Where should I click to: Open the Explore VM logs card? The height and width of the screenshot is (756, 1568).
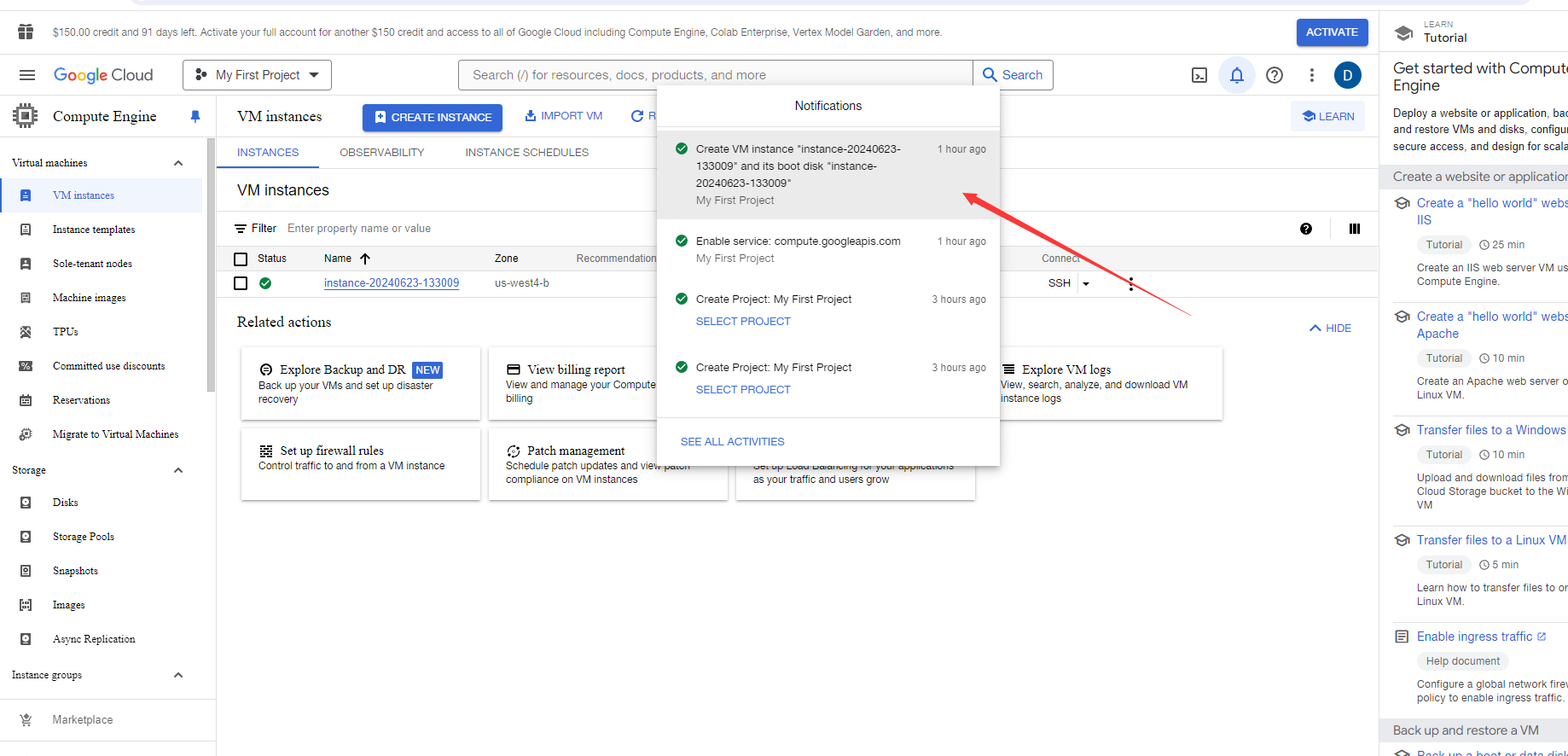click(1111, 384)
